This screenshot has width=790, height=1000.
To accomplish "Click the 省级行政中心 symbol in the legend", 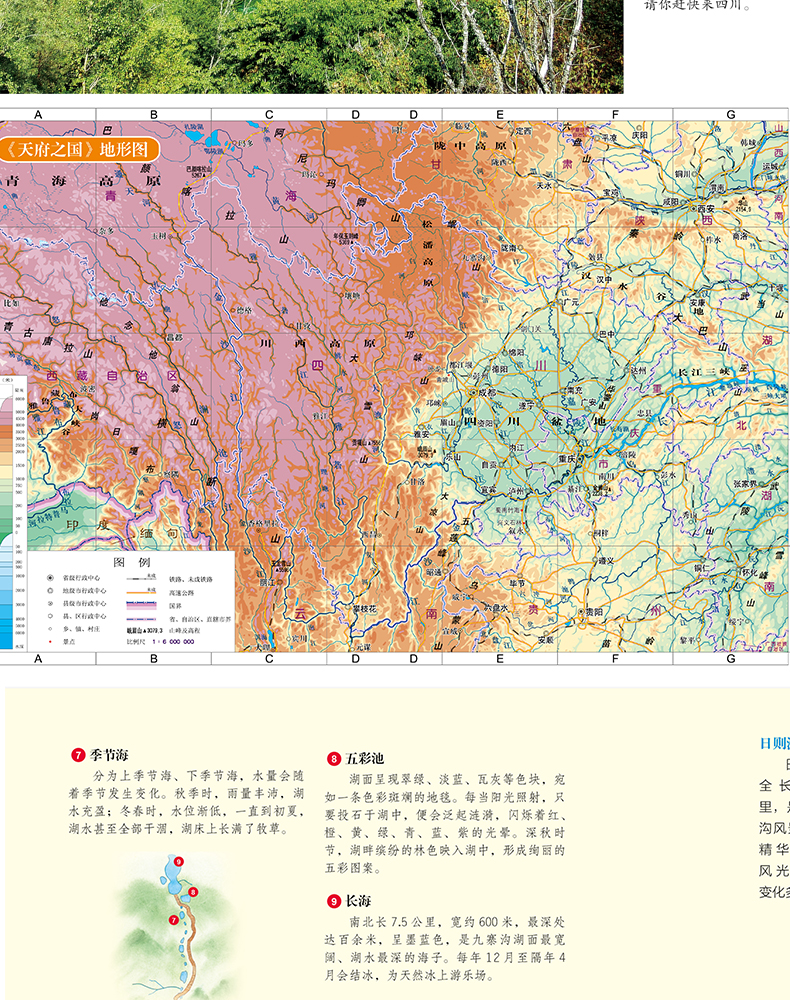I will [x=50, y=578].
